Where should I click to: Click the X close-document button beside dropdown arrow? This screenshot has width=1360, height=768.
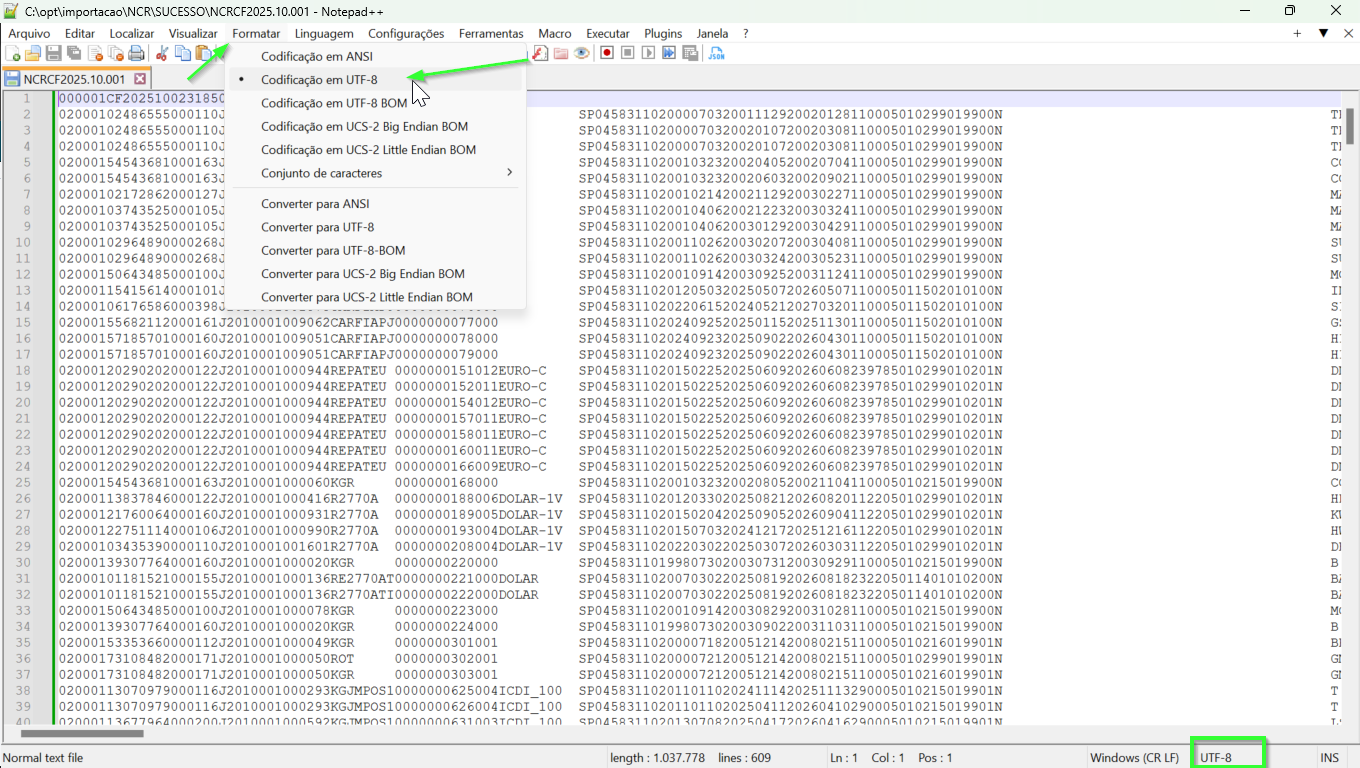(x=1349, y=33)
